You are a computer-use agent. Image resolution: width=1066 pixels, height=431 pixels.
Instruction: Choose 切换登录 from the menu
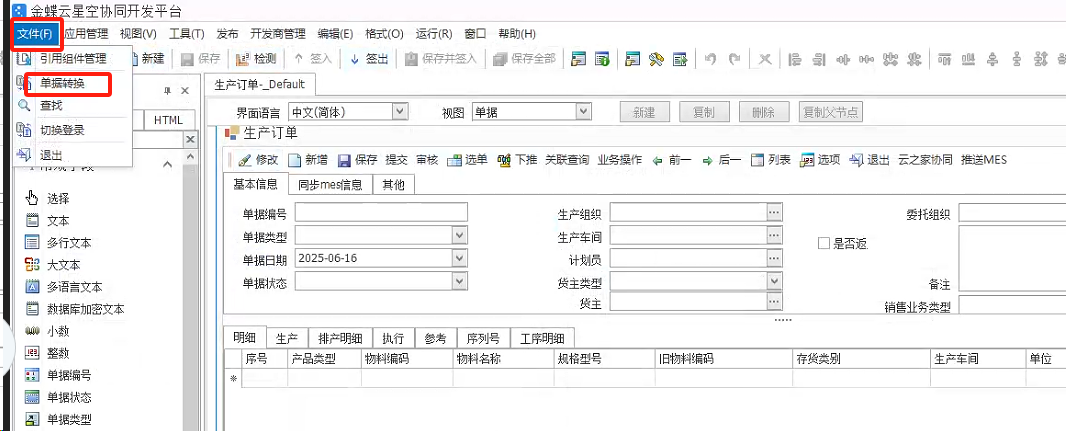(x=62, y=130)
